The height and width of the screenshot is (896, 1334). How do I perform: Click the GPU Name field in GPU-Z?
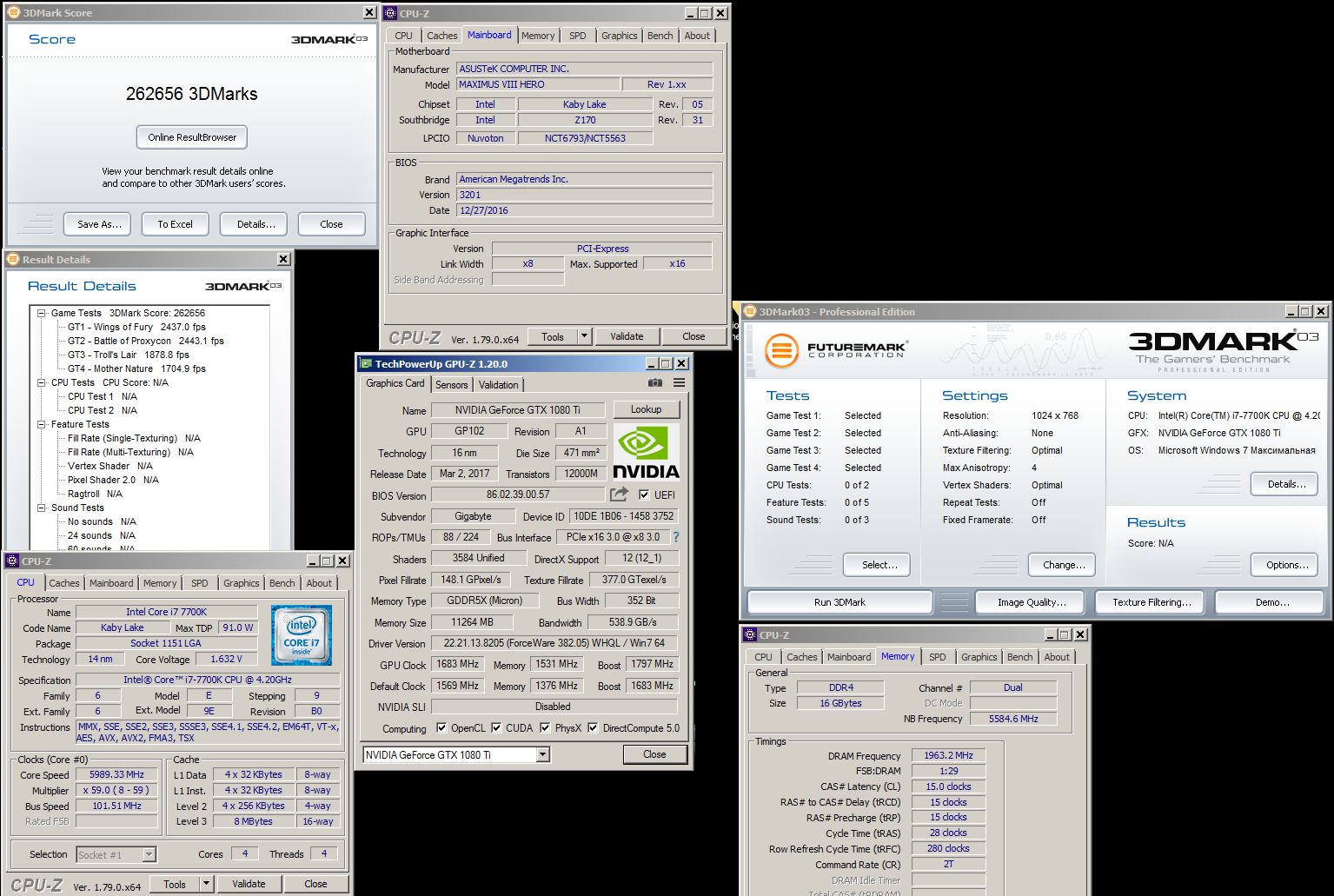(x=517, y=410)
